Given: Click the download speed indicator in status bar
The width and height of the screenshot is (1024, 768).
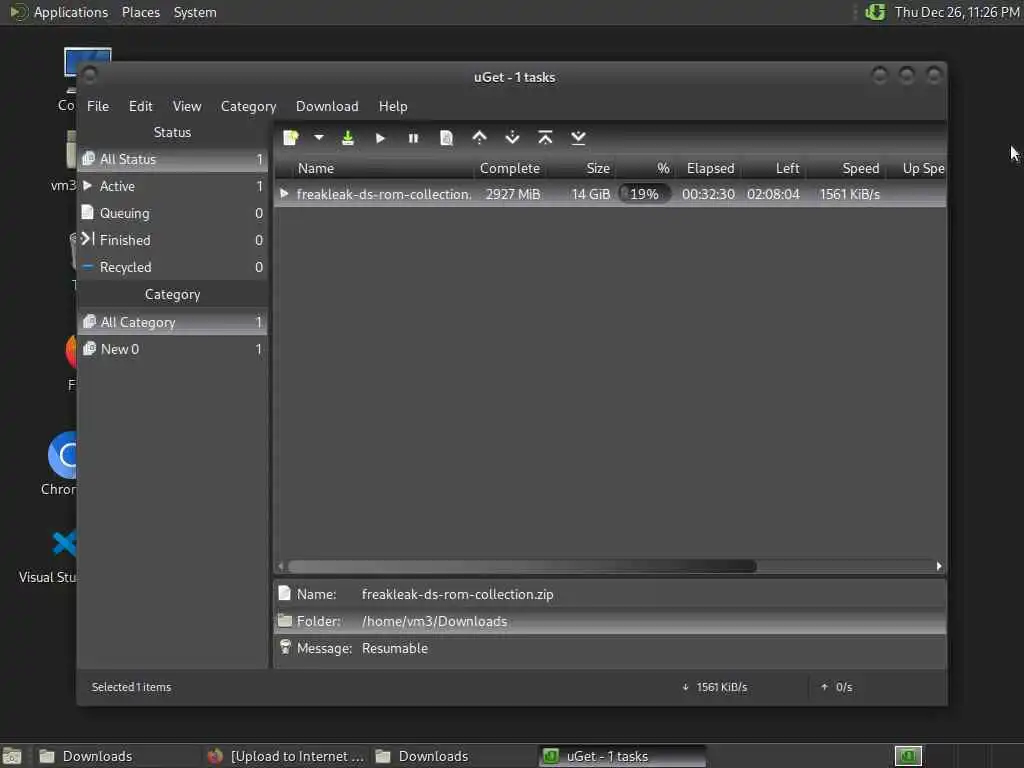Looking at the screenshot, I should (714, 687).
